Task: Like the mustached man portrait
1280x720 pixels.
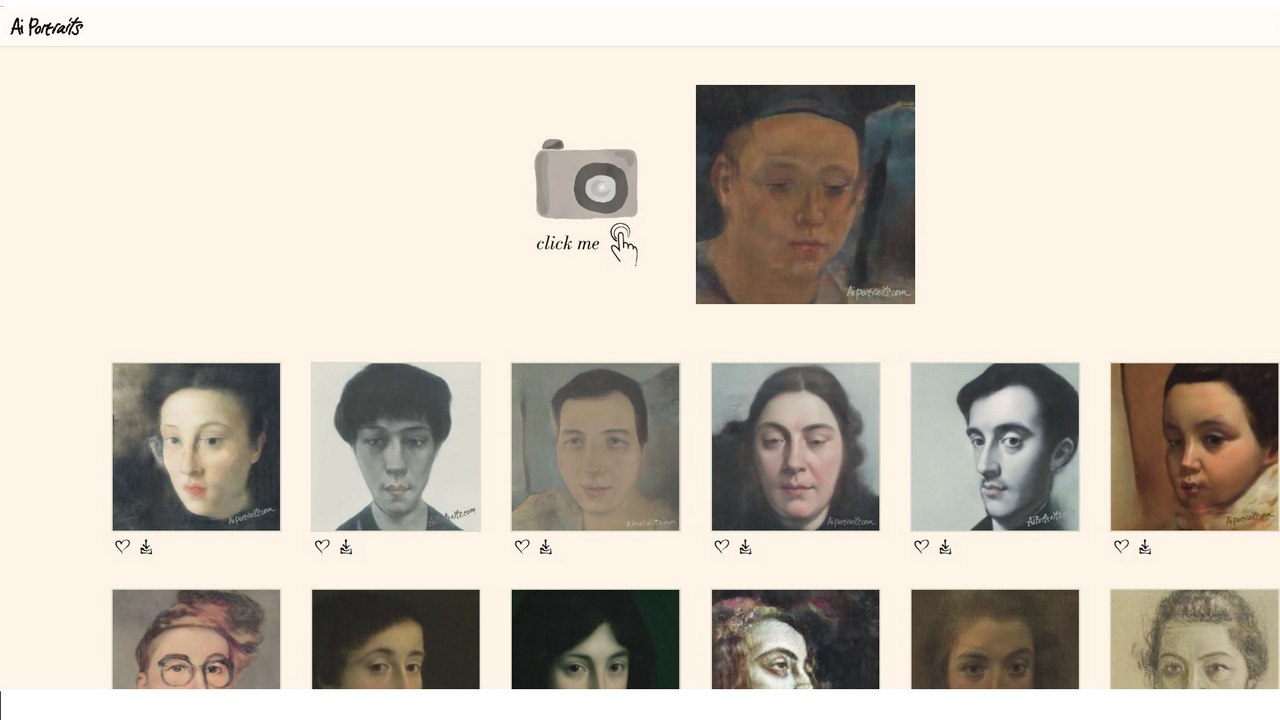Action: (921, 547)
